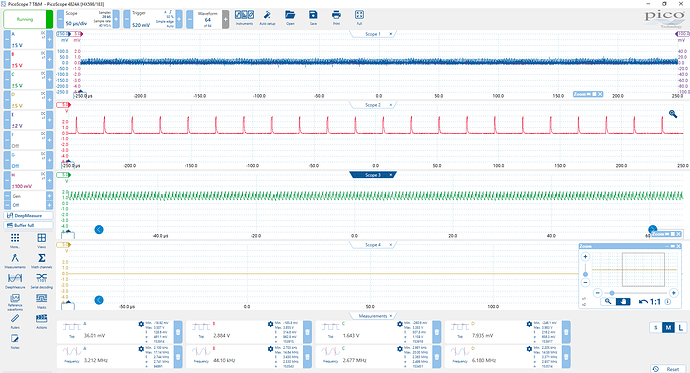Viewport: 690px width, 373px height.
Task: Open channel G settings (Off)
Action: click(x=28, y=160)
